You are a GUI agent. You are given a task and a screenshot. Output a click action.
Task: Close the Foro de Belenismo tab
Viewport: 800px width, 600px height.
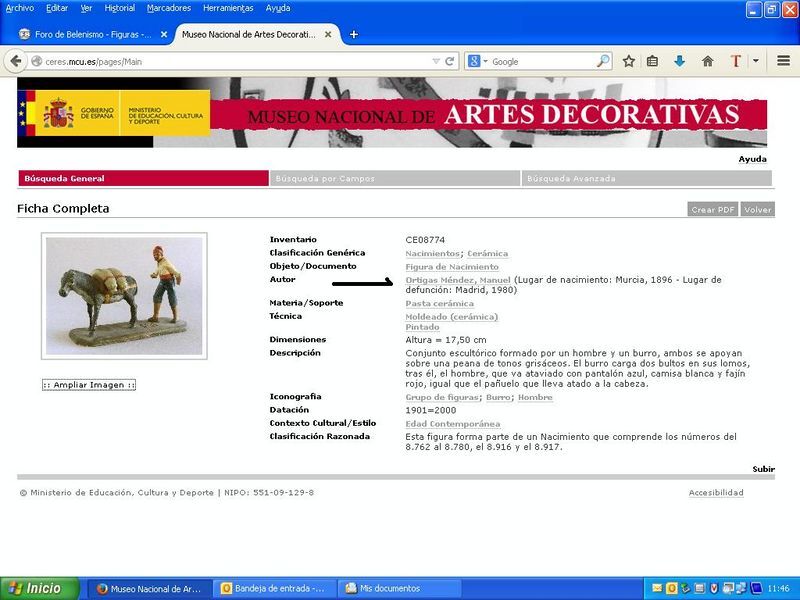(x=163, y=34)
